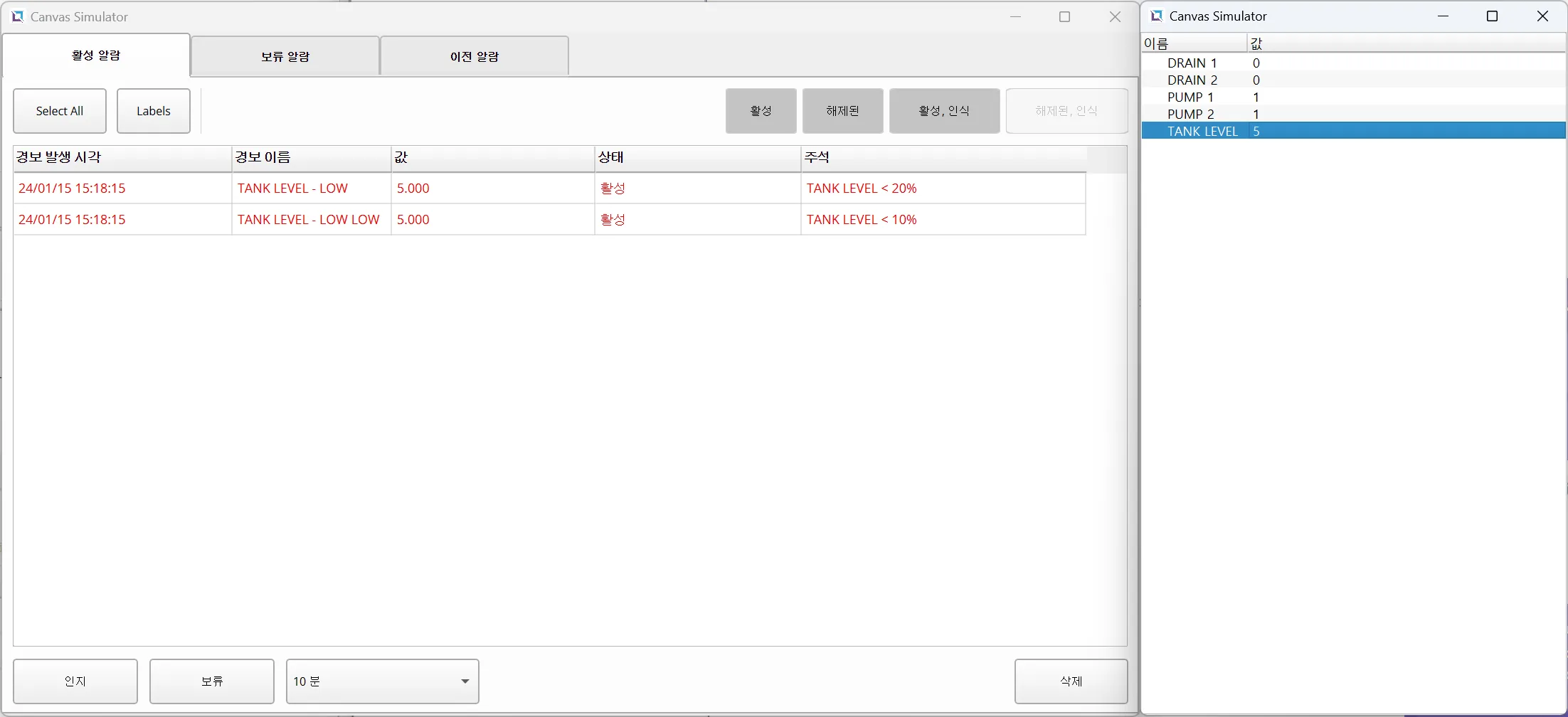Click the 보류 shelve button
Screen dimensions: 1568x717
212,681
